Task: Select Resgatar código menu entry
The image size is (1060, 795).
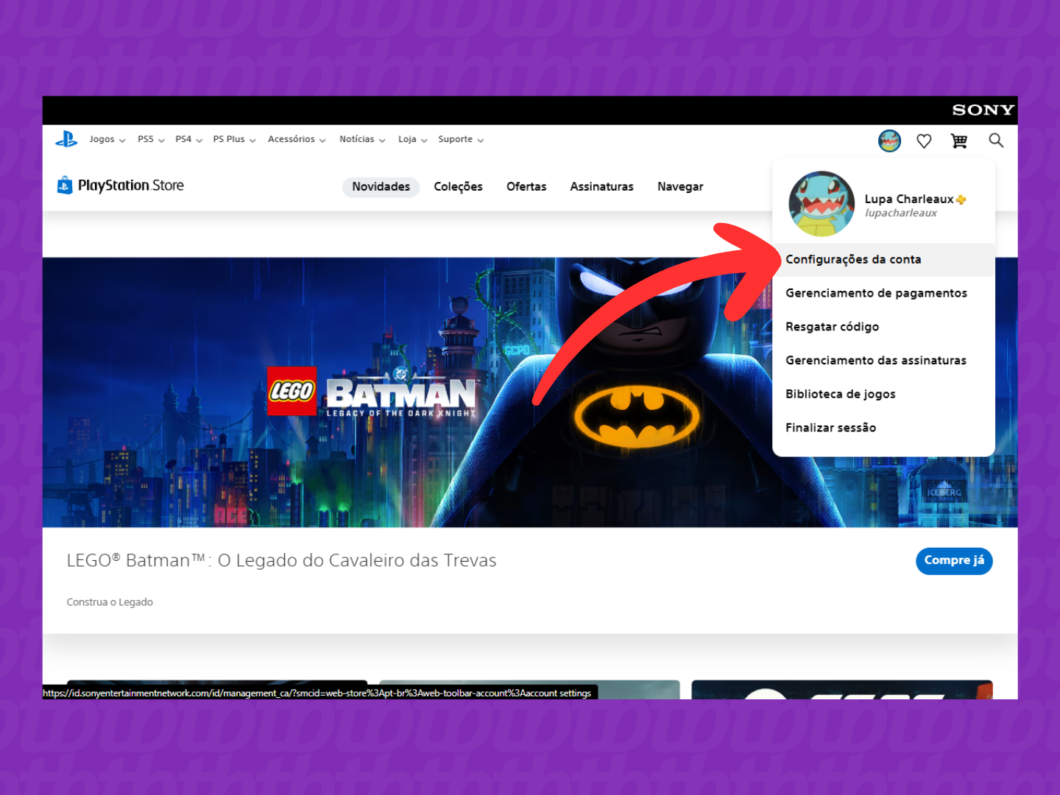Action: [883, 327]
